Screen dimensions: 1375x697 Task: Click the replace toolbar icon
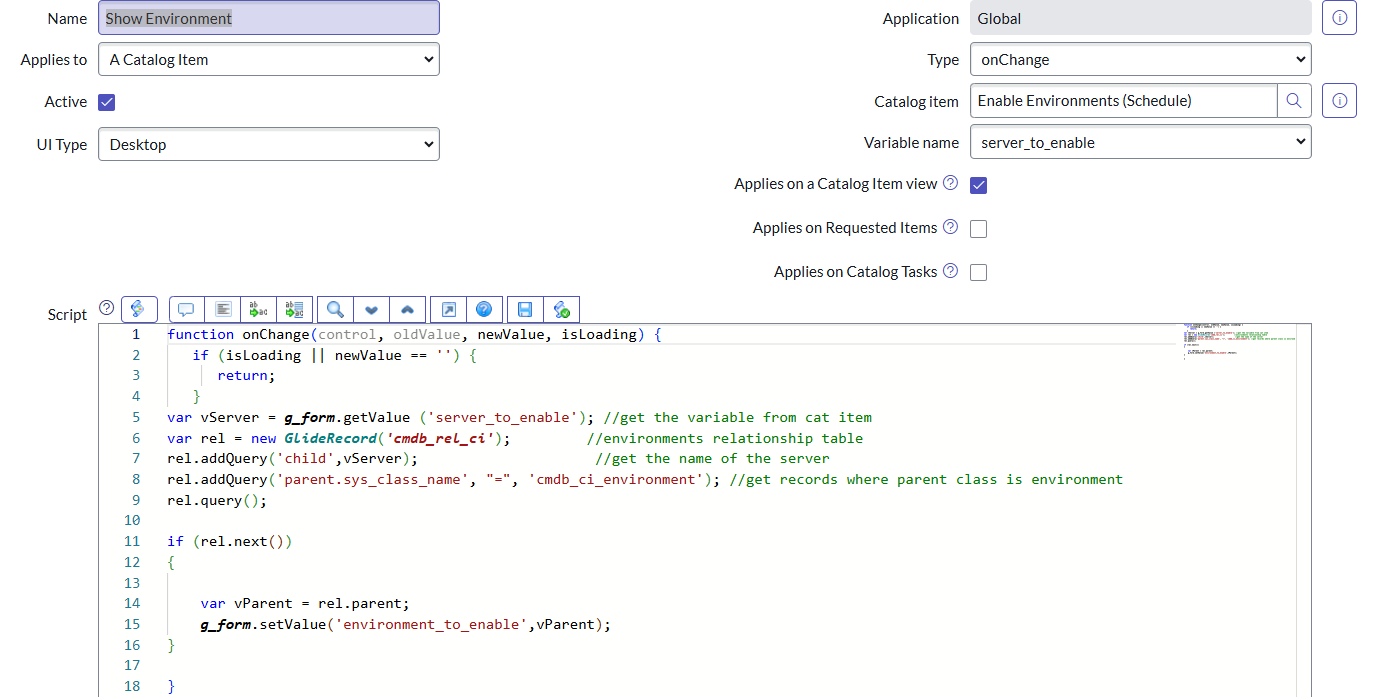258,310
